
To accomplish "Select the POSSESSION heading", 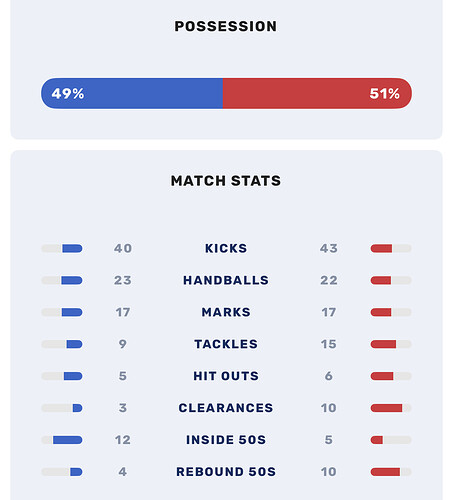I will click(x=226, y=26).
